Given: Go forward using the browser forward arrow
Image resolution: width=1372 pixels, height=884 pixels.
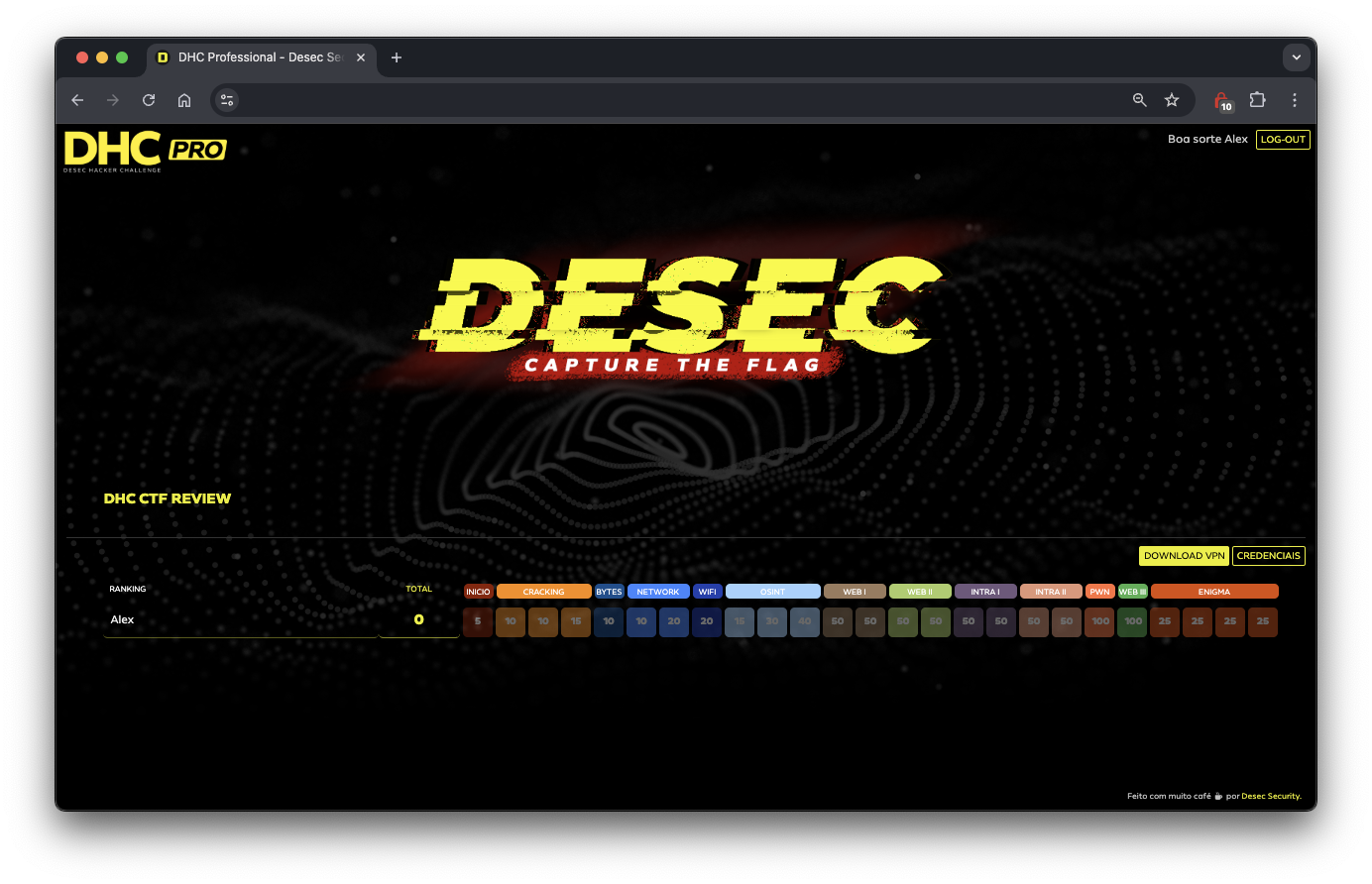Looking at the screenshot, I should [113, 100].
